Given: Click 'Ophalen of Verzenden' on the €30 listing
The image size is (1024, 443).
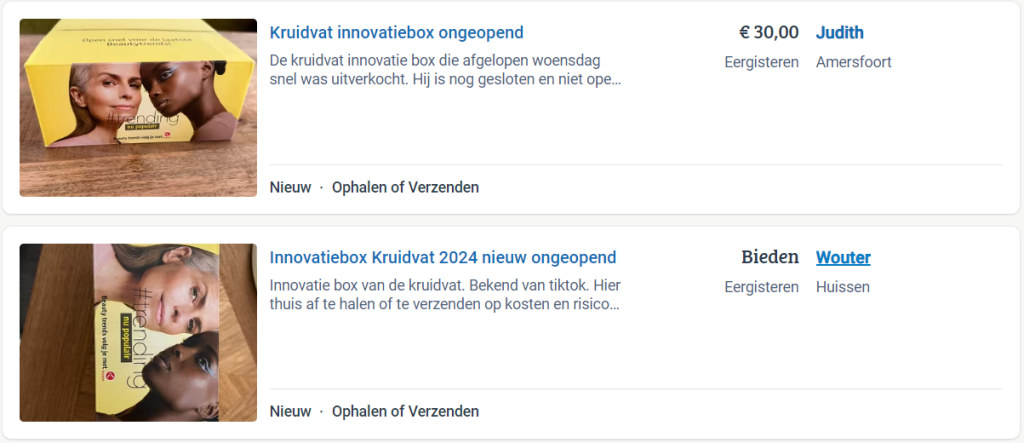Looking at the screenshot, I should click(405, 187).
